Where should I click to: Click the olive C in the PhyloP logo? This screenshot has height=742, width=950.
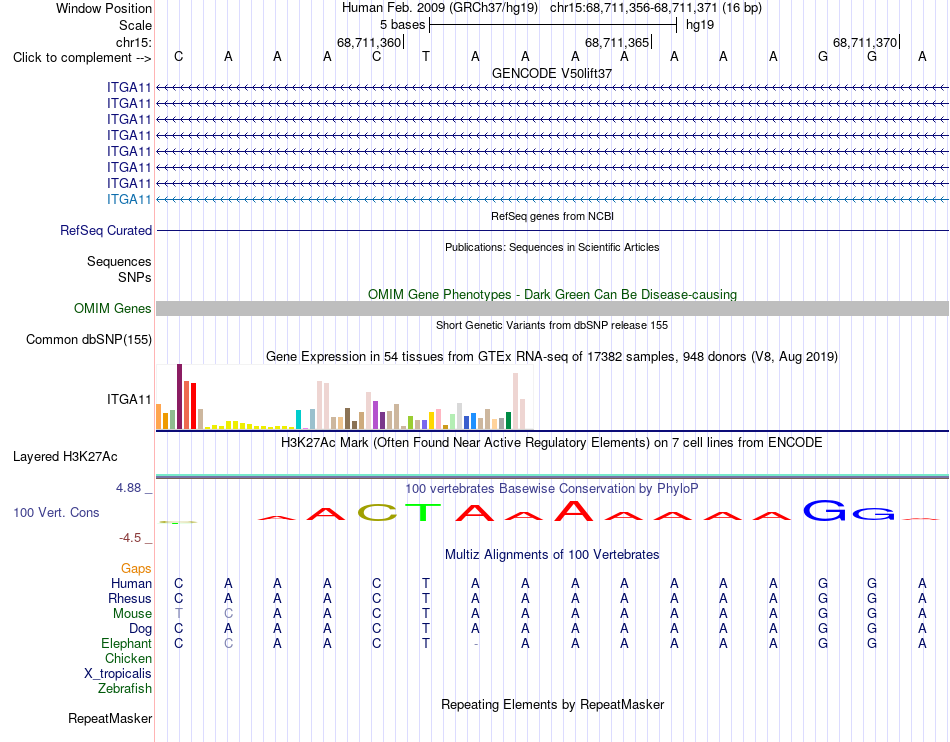pos(377,513)
